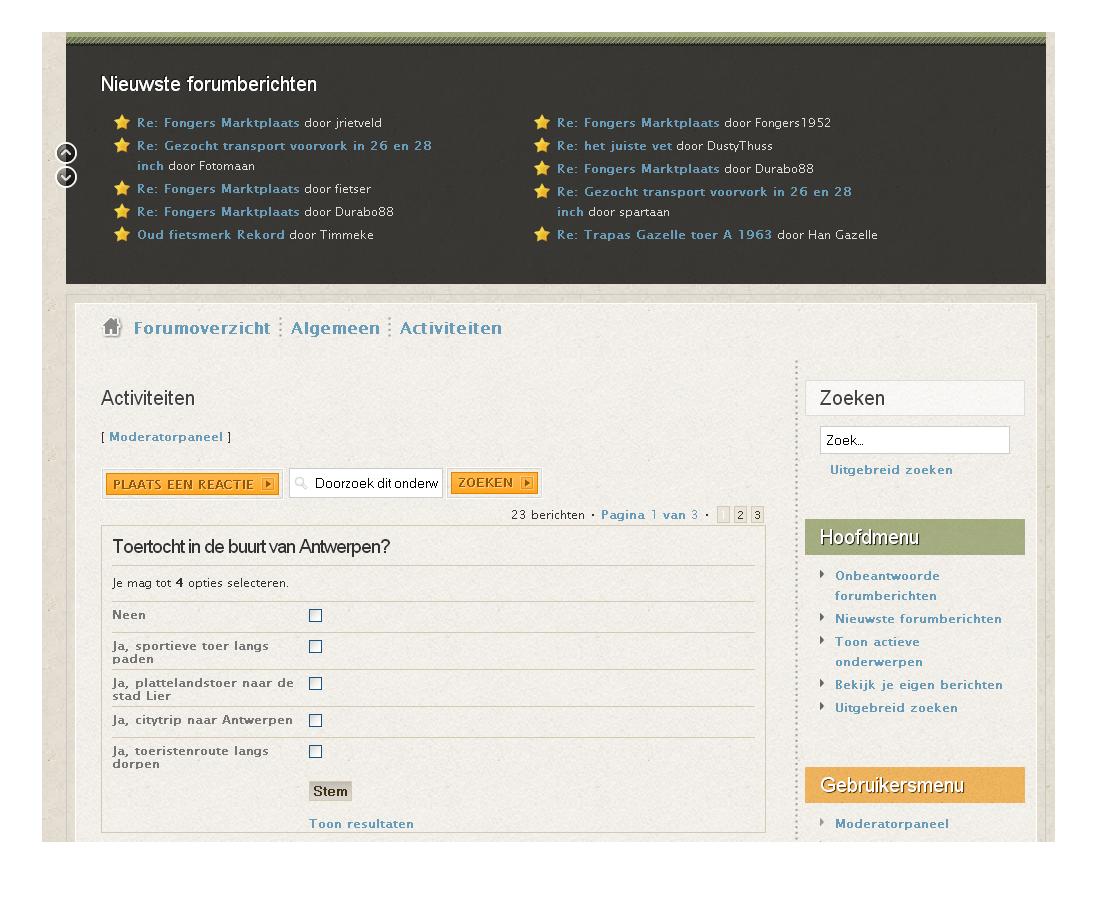Screen dimensions: 1100x900
Task: Click the magnifier icon in topic search
Action: 302,484
